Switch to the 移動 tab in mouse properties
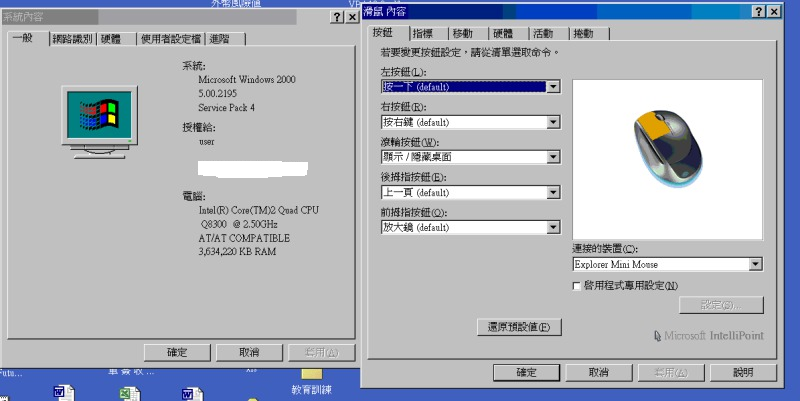The height and width of the screenshot is (401, 800). click(x=463, y=34)
